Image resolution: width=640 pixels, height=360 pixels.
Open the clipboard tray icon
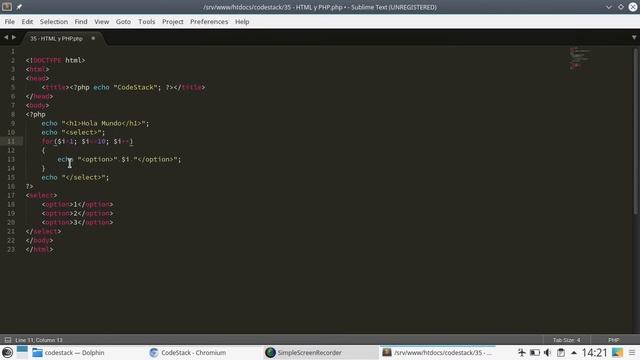click(561, 352)
